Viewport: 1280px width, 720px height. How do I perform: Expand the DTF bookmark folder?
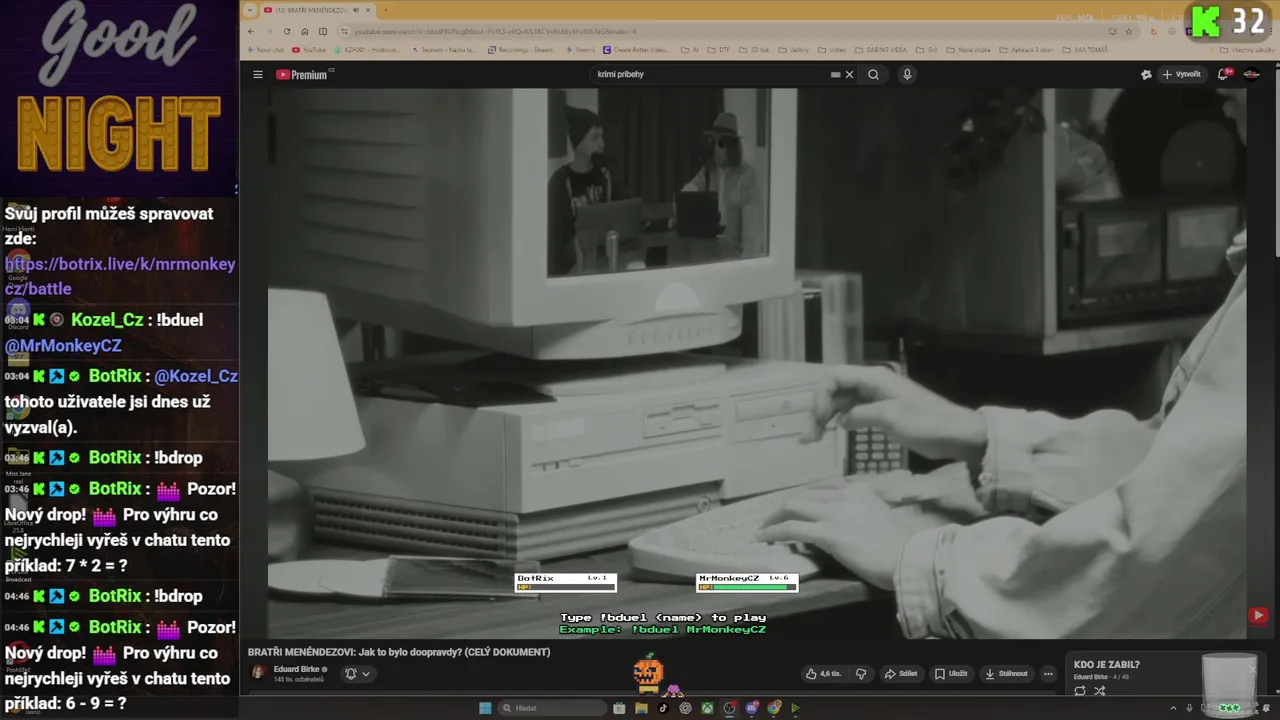click(719, 50)
